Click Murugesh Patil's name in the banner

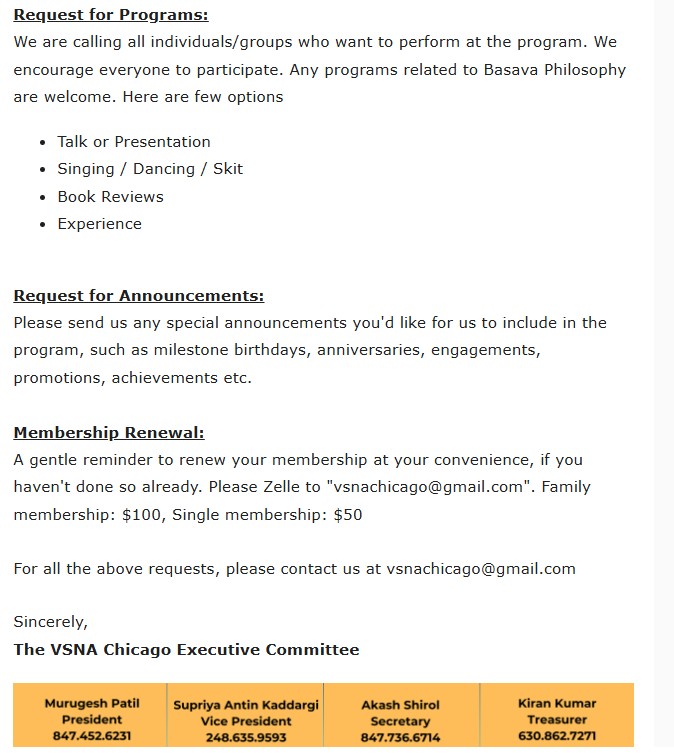coord(92,704)
